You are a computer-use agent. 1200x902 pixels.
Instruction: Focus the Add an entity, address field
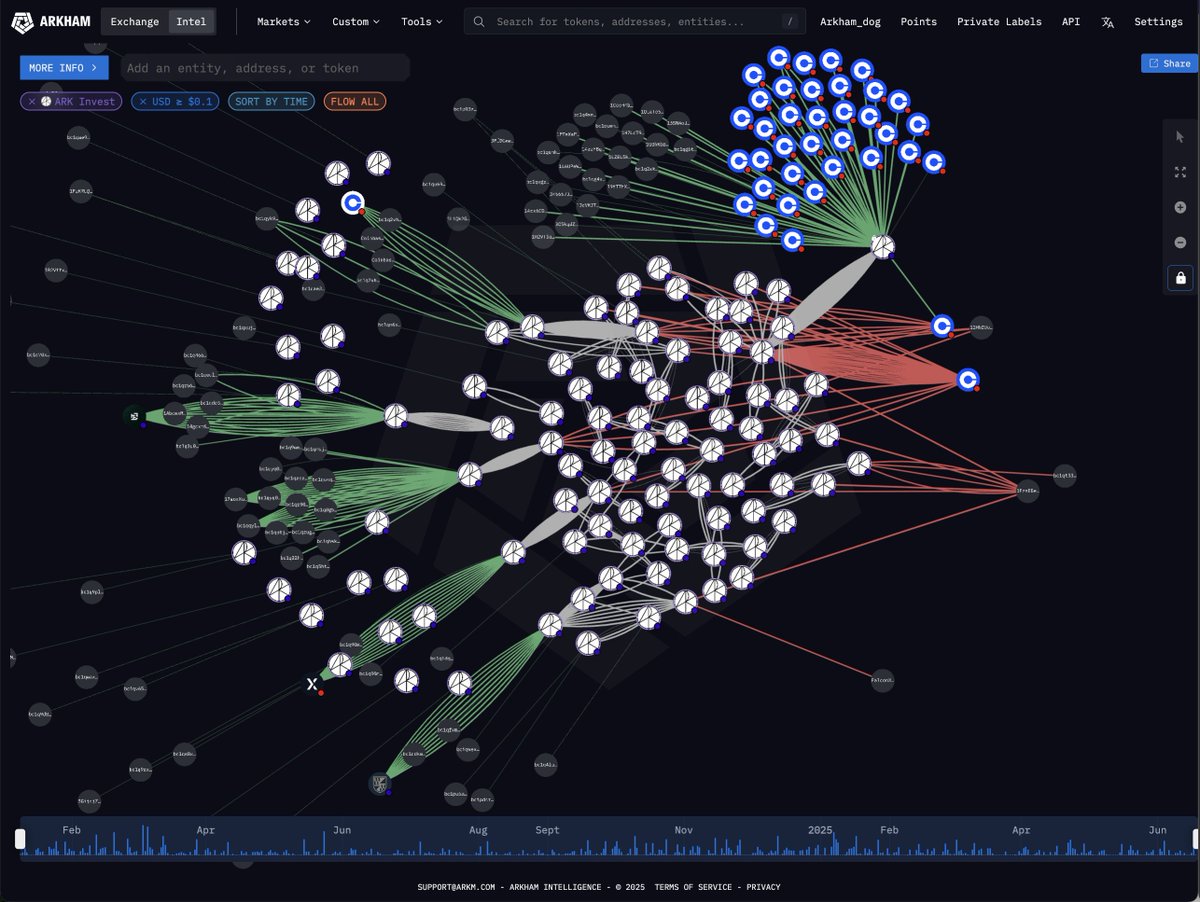point(264,68)
